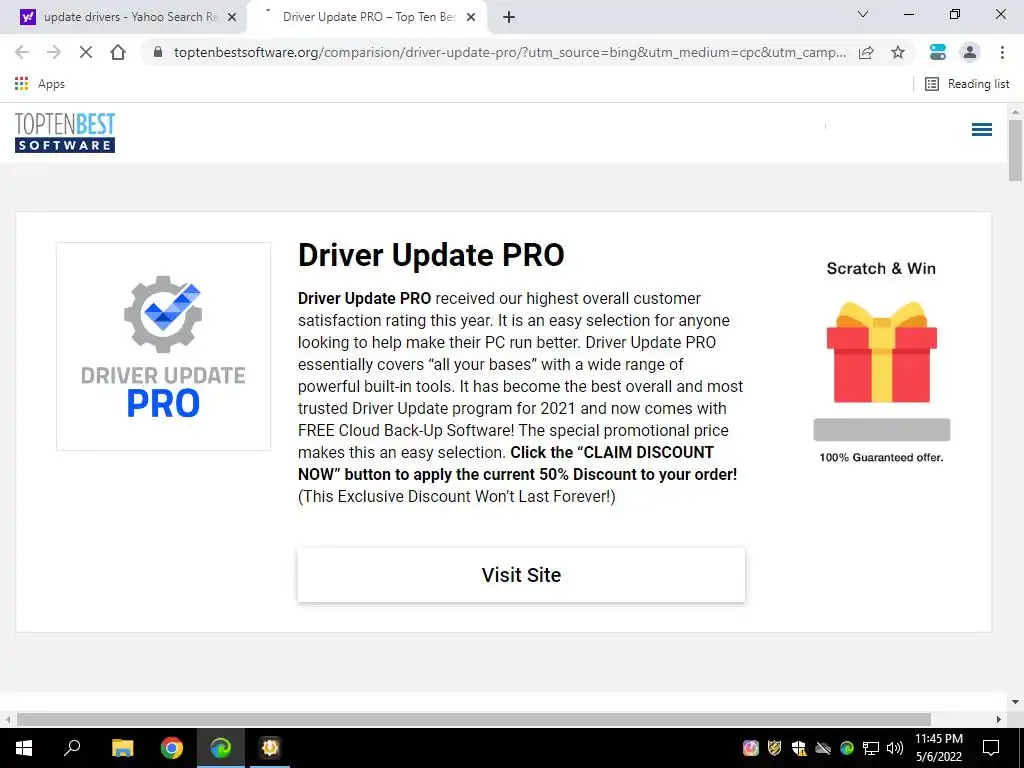
Task: Open Windows taskbar search
Action: [72, 748]
